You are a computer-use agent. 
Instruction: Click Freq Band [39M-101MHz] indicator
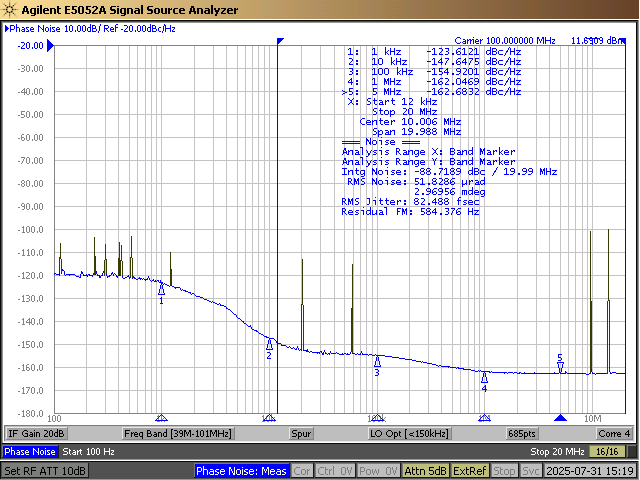pos(178,433)
